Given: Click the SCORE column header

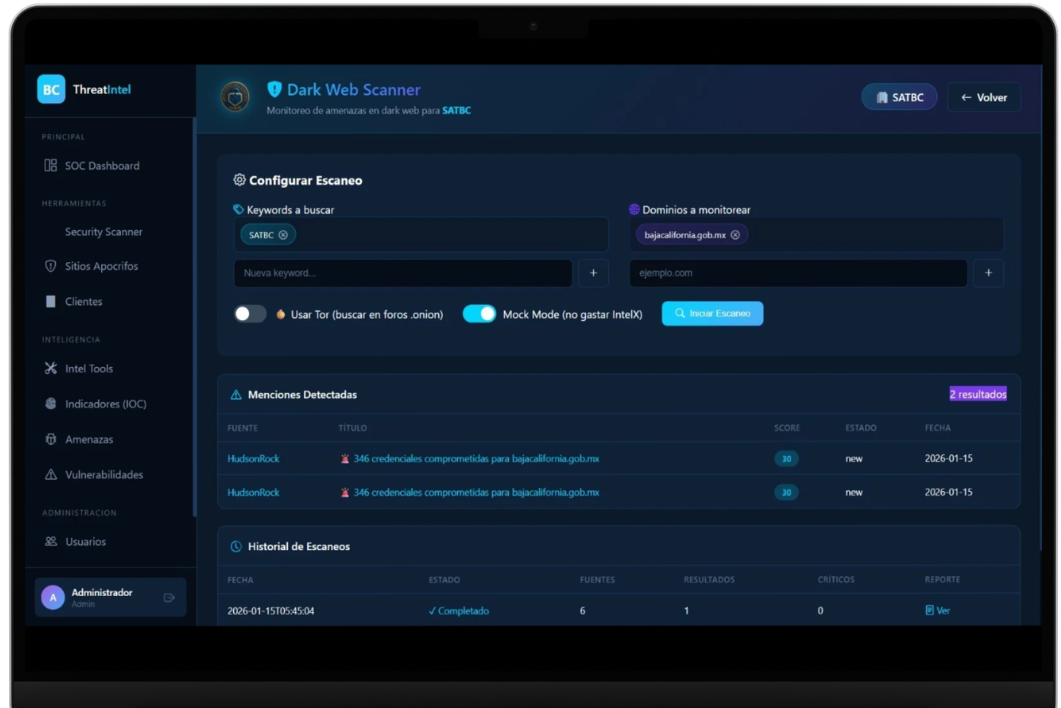Looking at the screenshot, I should pyautogui.click(x=787, y=428).
